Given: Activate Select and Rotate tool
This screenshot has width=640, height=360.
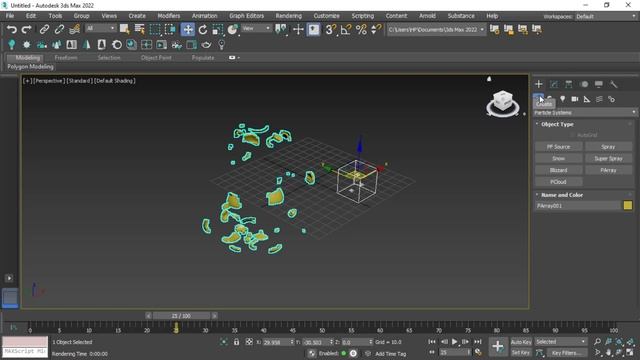Looking at the screenshot, I should pos(203,29).
